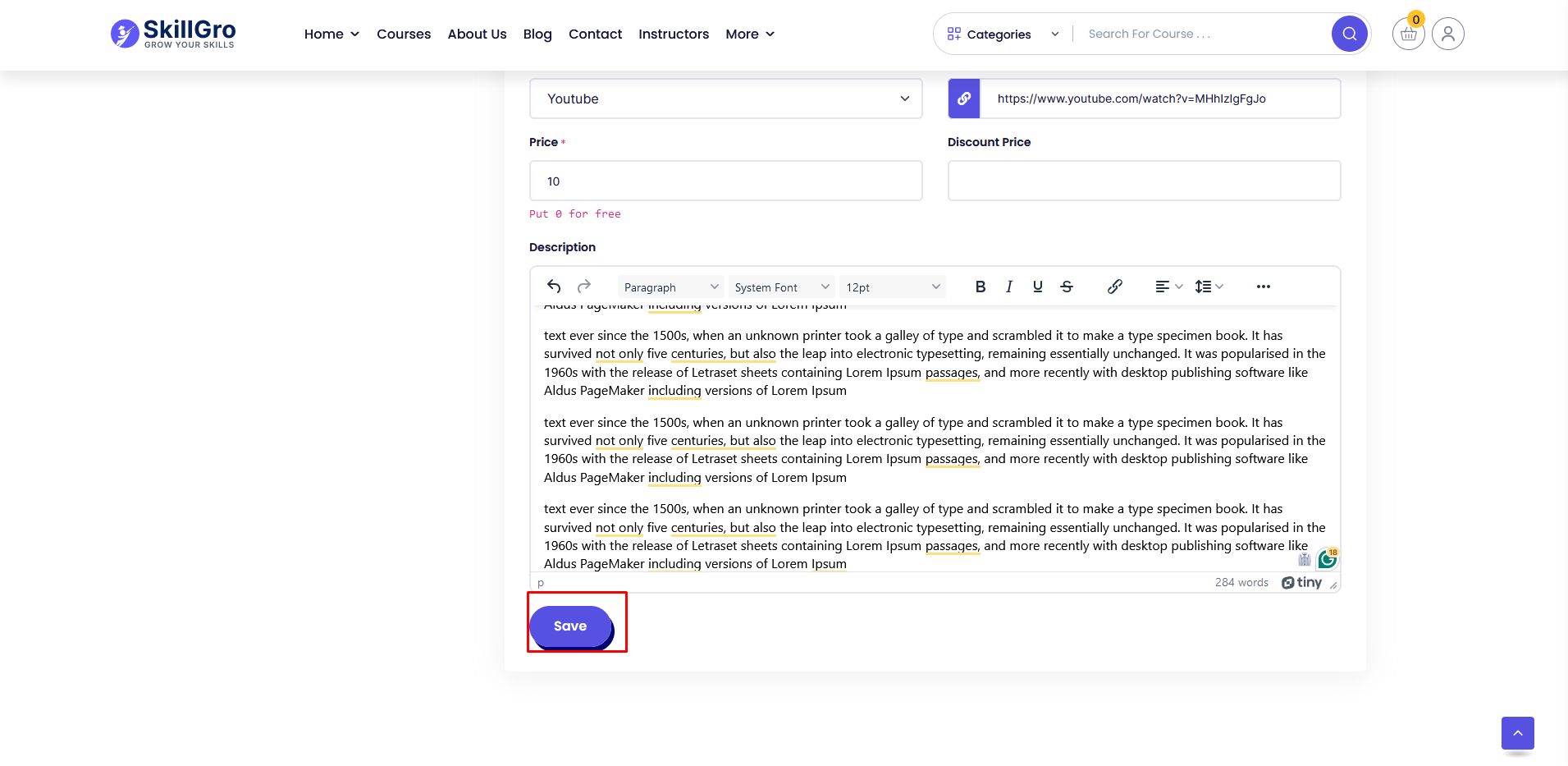Screen dimensions: 1568x766
Task: Toggle bold formatting
Action: click(x=981, y=287)
